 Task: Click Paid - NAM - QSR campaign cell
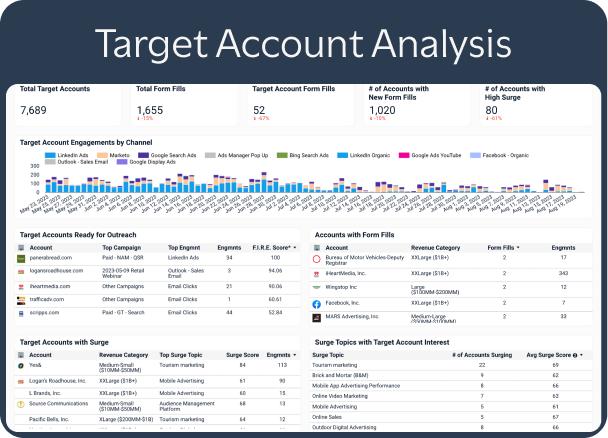pos(123,258)
